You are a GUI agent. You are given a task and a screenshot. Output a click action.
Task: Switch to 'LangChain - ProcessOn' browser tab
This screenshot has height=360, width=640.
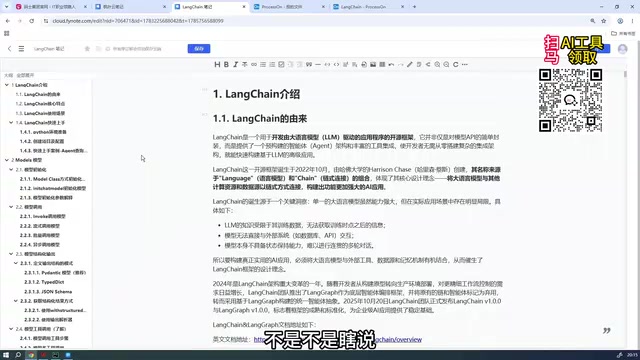click(x=367, y=7)
